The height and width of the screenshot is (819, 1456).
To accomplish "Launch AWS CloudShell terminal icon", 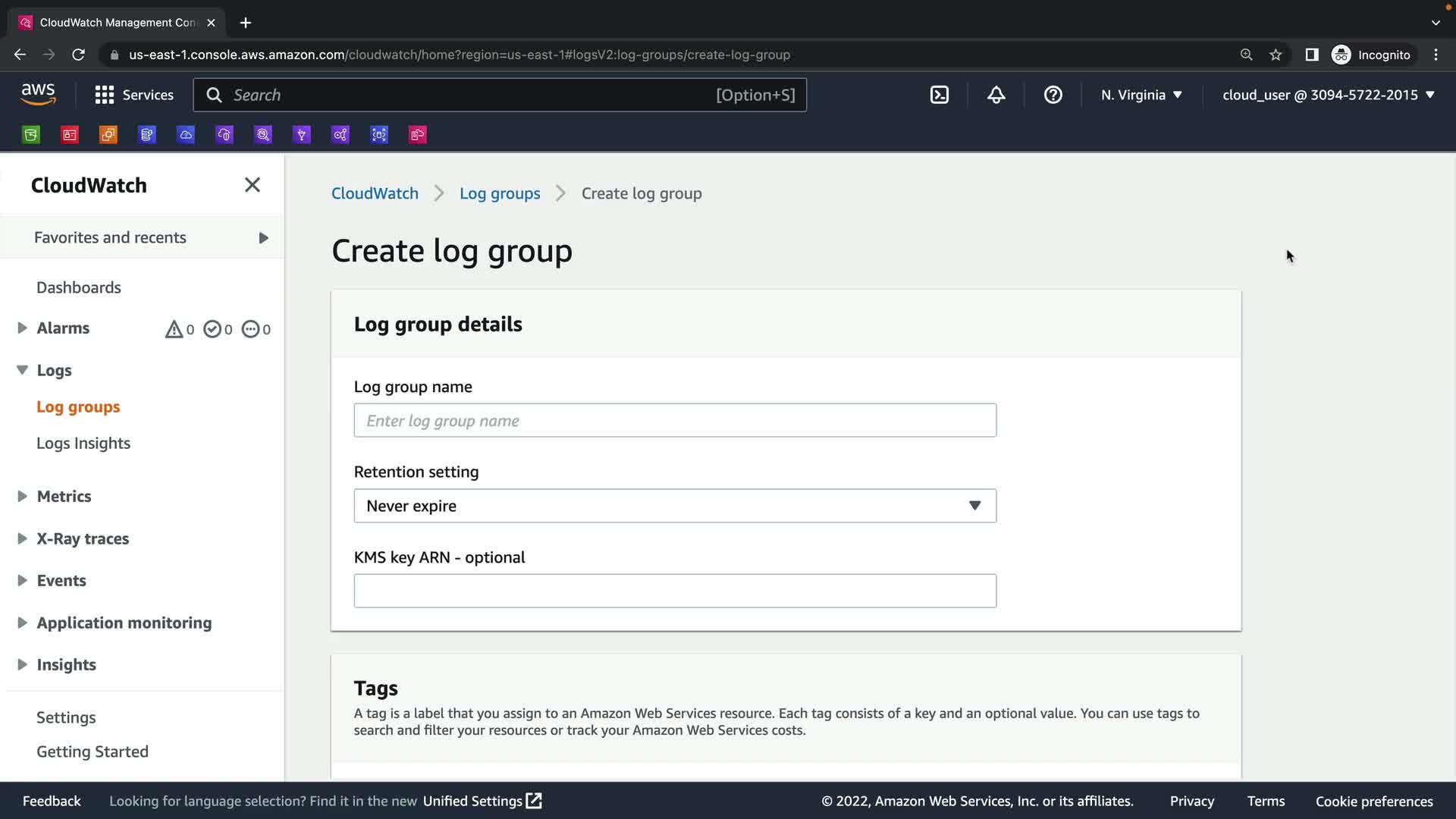I will tap(939, 95).
